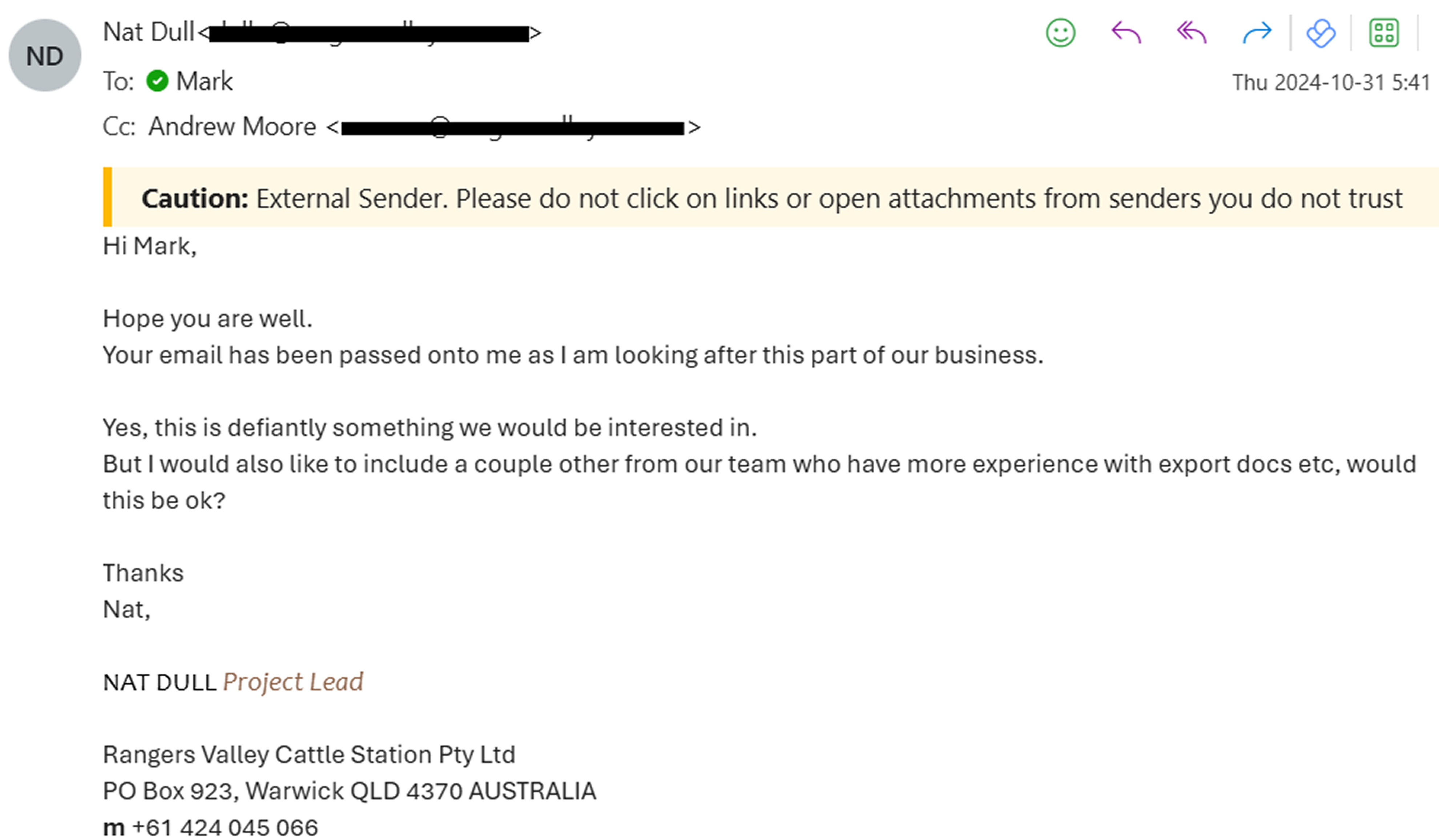The width and height of the screenshot is (1439, 840).
Task: Open sender name Nat Dull contact
Action: (x=149, y=32)
